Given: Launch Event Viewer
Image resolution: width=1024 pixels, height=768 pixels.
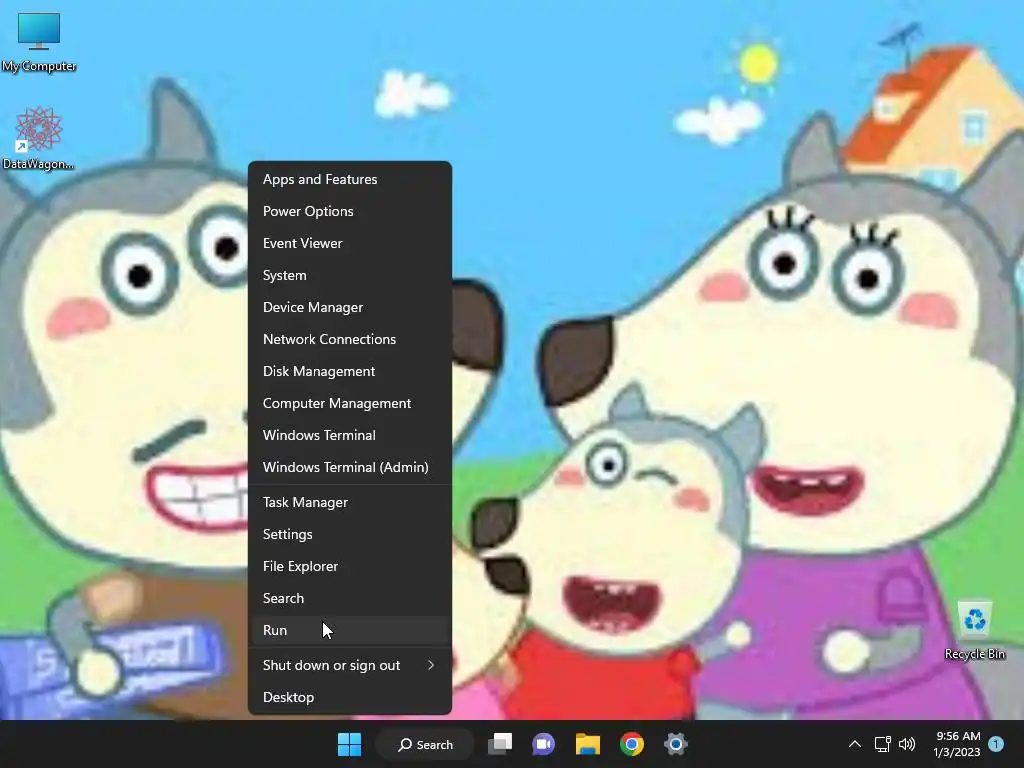Looking at the screenshot, I should [350, 243].
